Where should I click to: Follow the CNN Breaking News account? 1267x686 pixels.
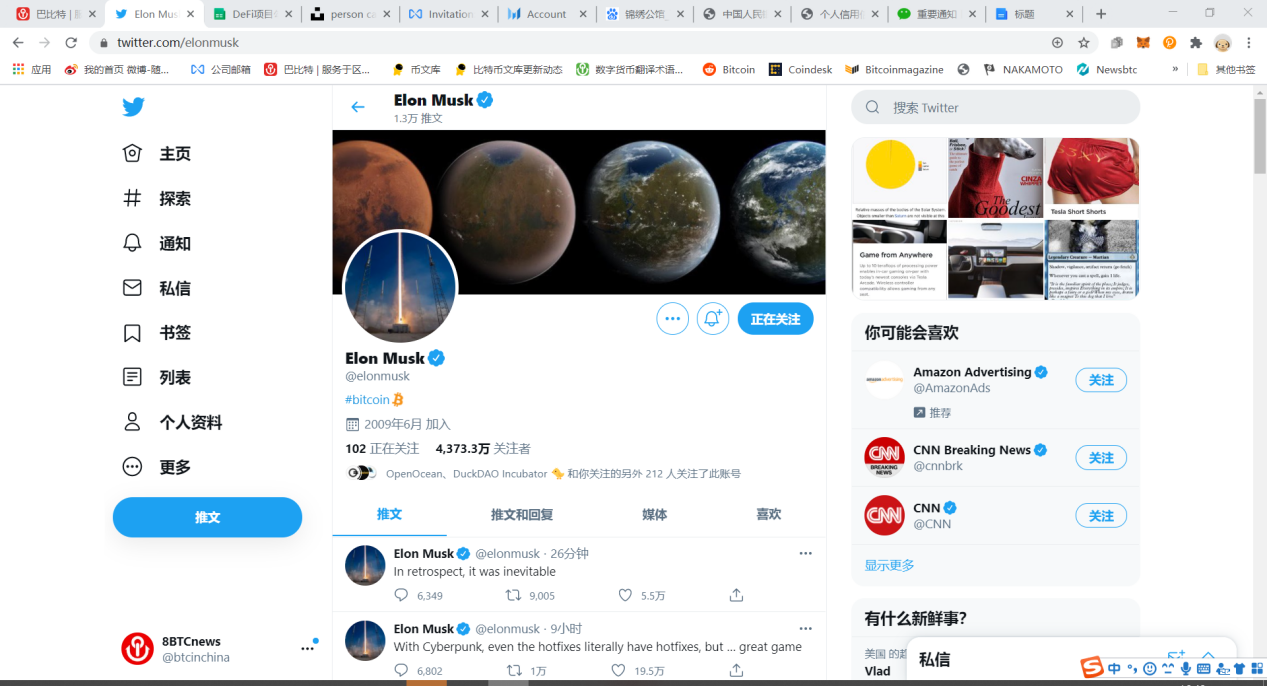(1101, 458)
